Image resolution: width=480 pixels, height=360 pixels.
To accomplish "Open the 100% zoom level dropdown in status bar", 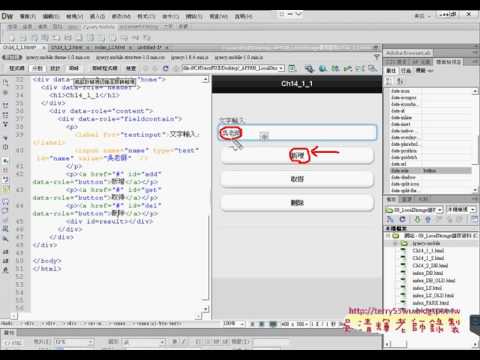I will (242, 324).
